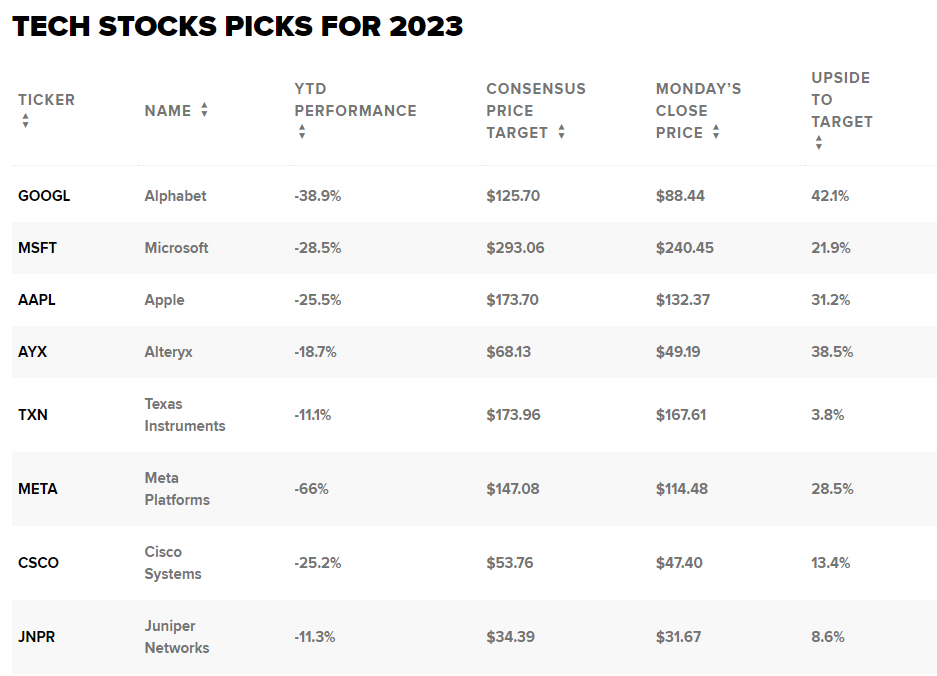Click the AAPL ticker symbol

(x=37, y=300)
